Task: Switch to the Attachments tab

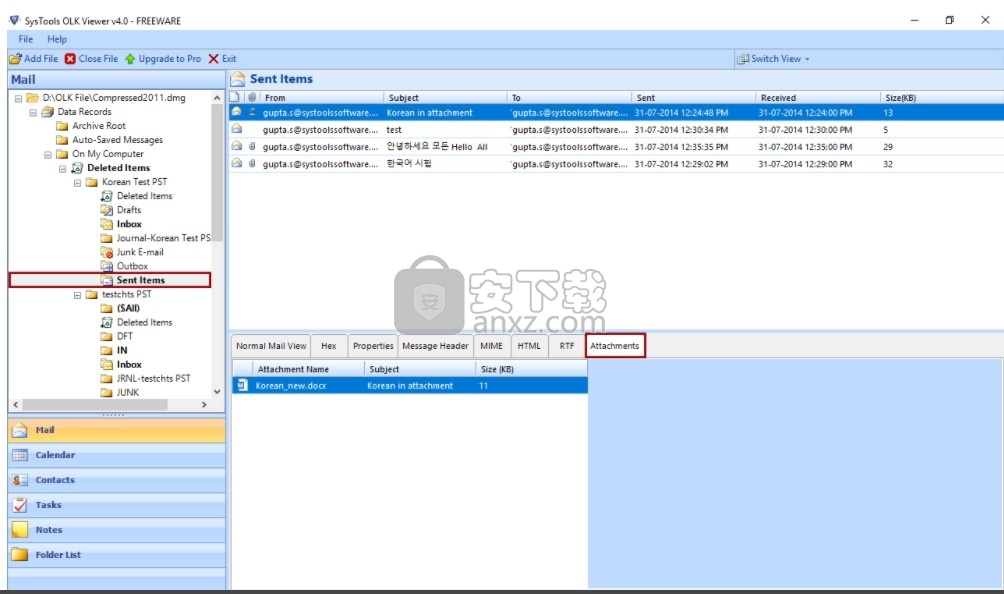Action: point(615,346)
